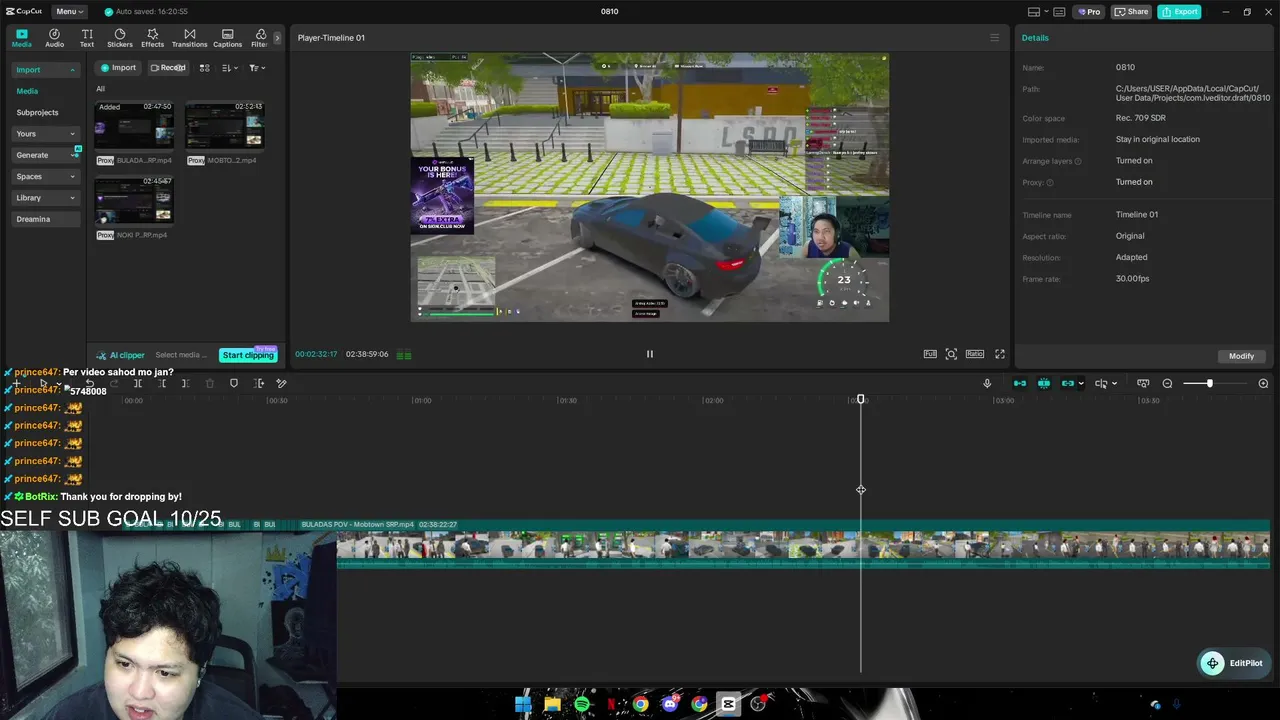Click the playhead marker on timeline ruler
This screenshot has width=1280, height=720.
[861, 400]
